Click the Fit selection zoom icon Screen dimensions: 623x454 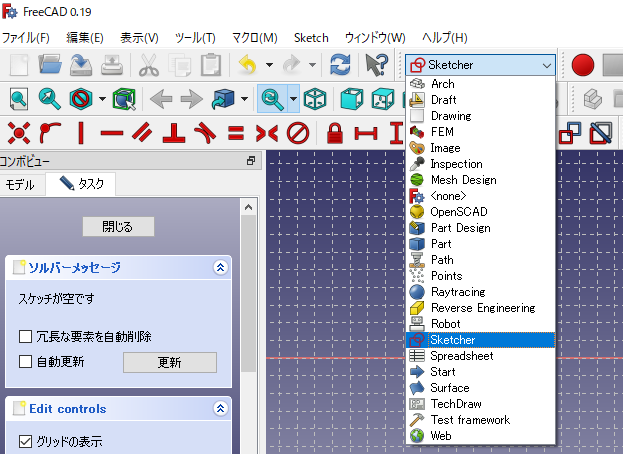pos(50,99)
